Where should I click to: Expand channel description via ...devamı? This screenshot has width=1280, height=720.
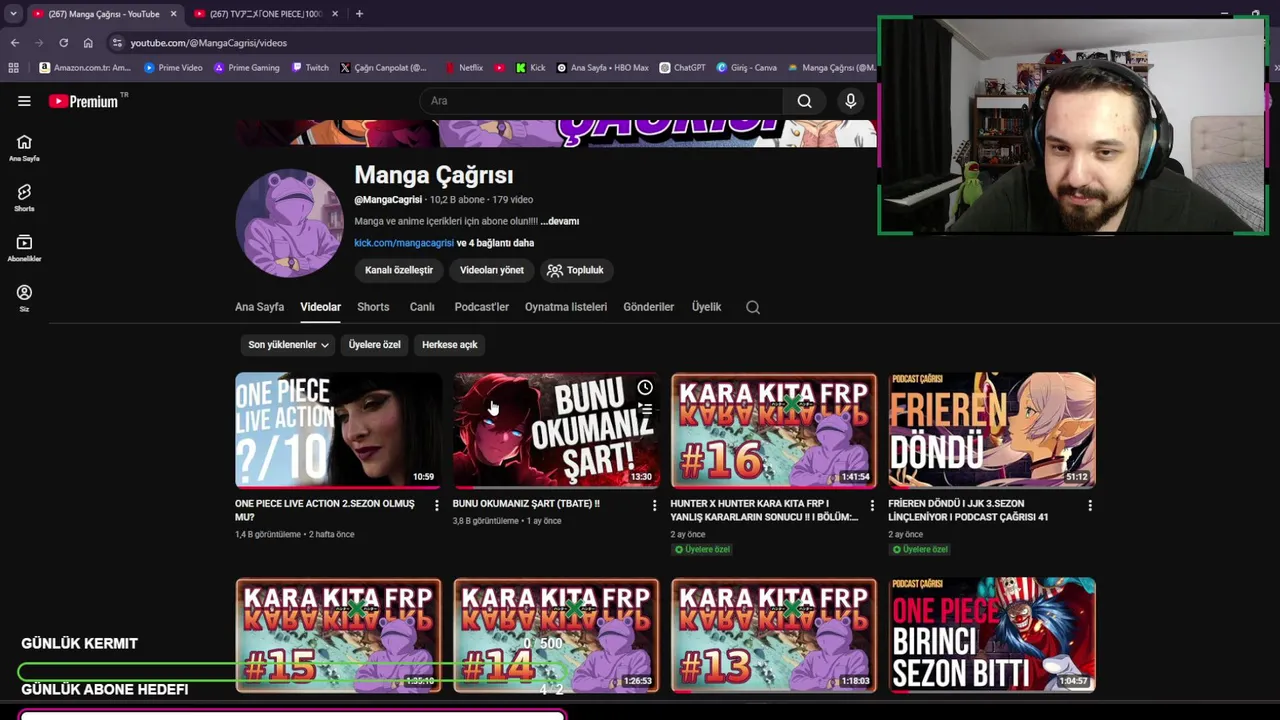pos(560,221)
